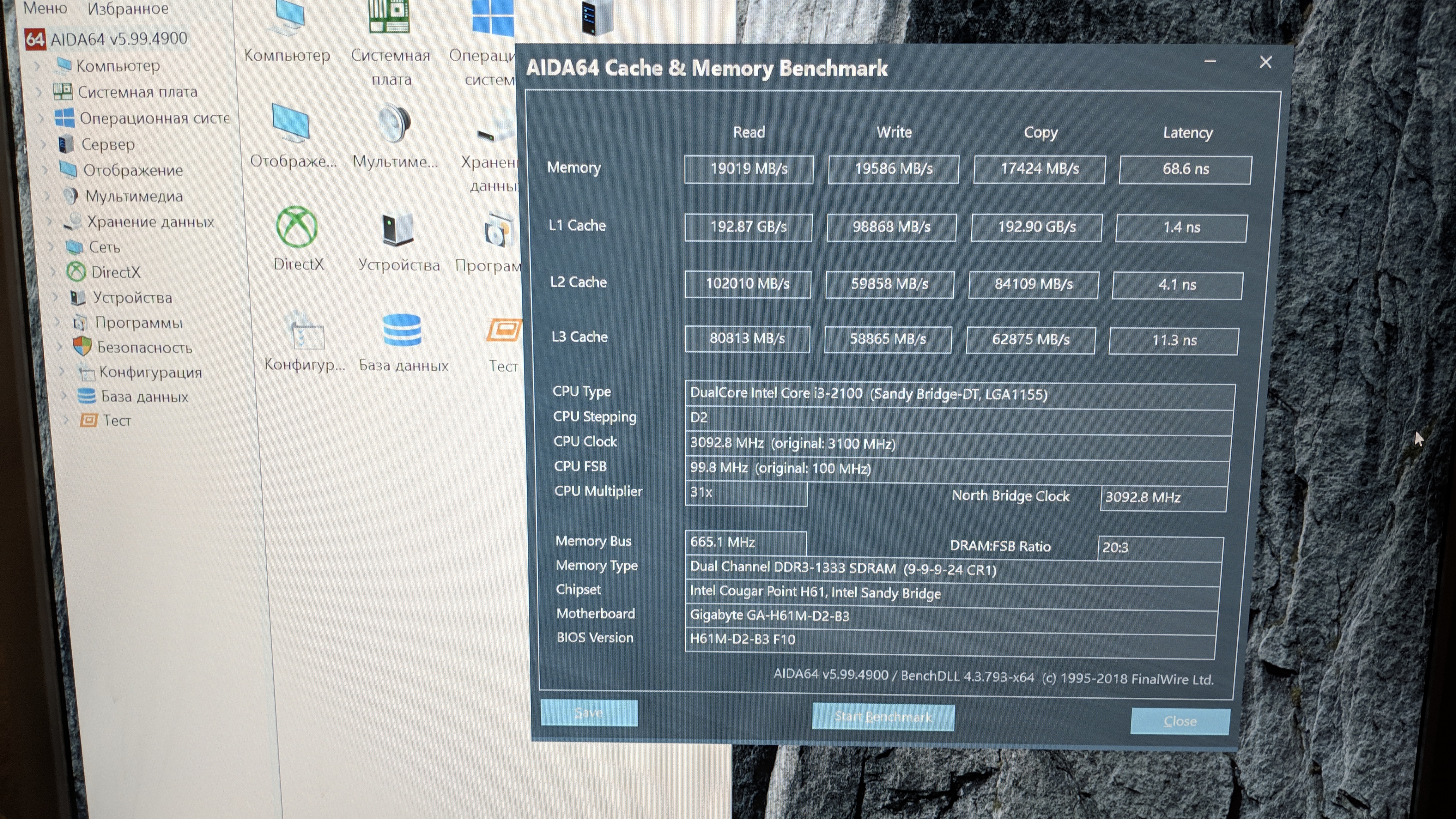
Task: Open the Устройства devices icon
Action: coord(398,229)
